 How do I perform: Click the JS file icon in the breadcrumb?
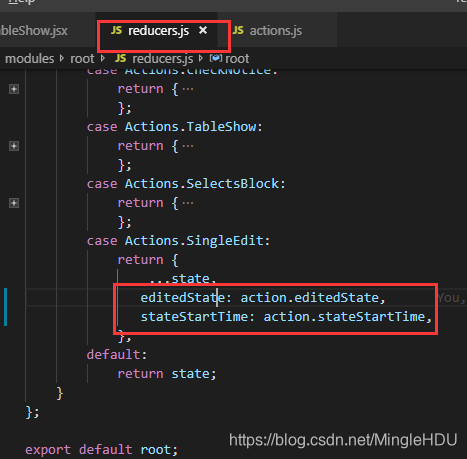(120, 58)
